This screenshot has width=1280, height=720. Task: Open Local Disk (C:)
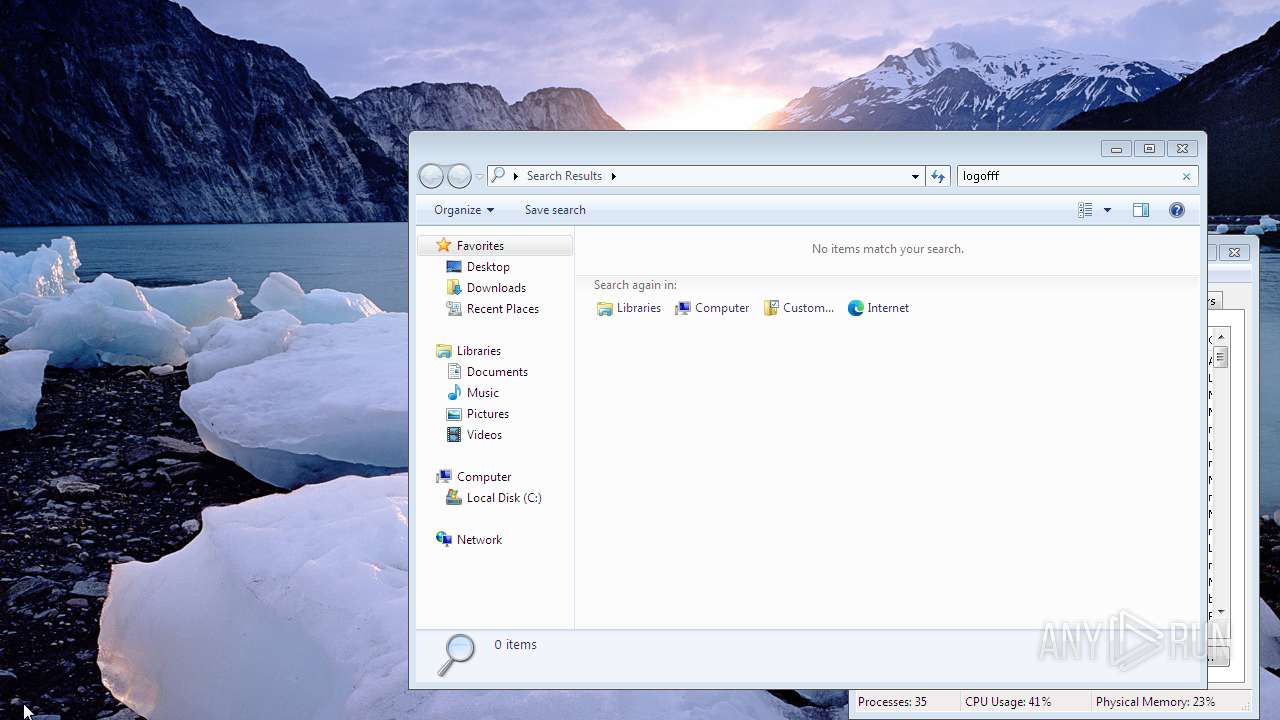pyautogui.click(x=504, y=498)
